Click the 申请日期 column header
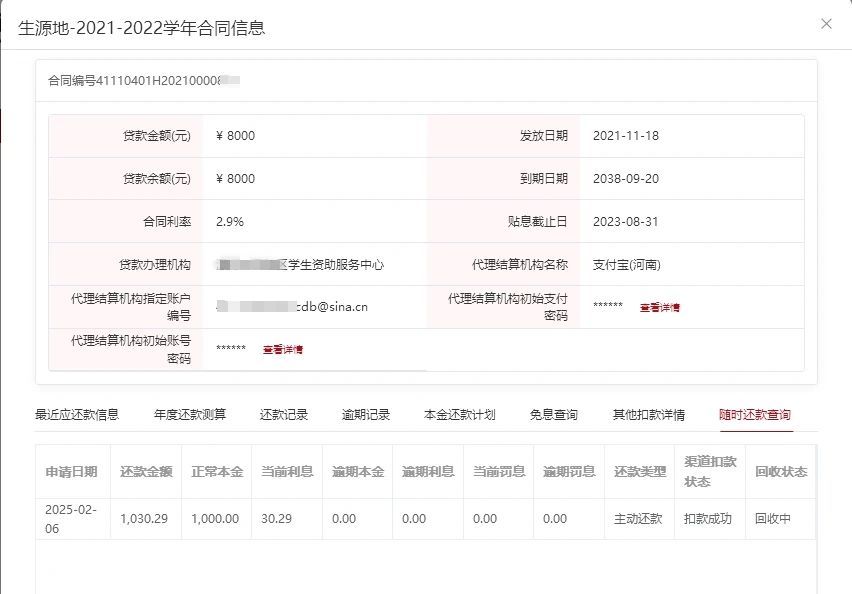 pos(72,472)
